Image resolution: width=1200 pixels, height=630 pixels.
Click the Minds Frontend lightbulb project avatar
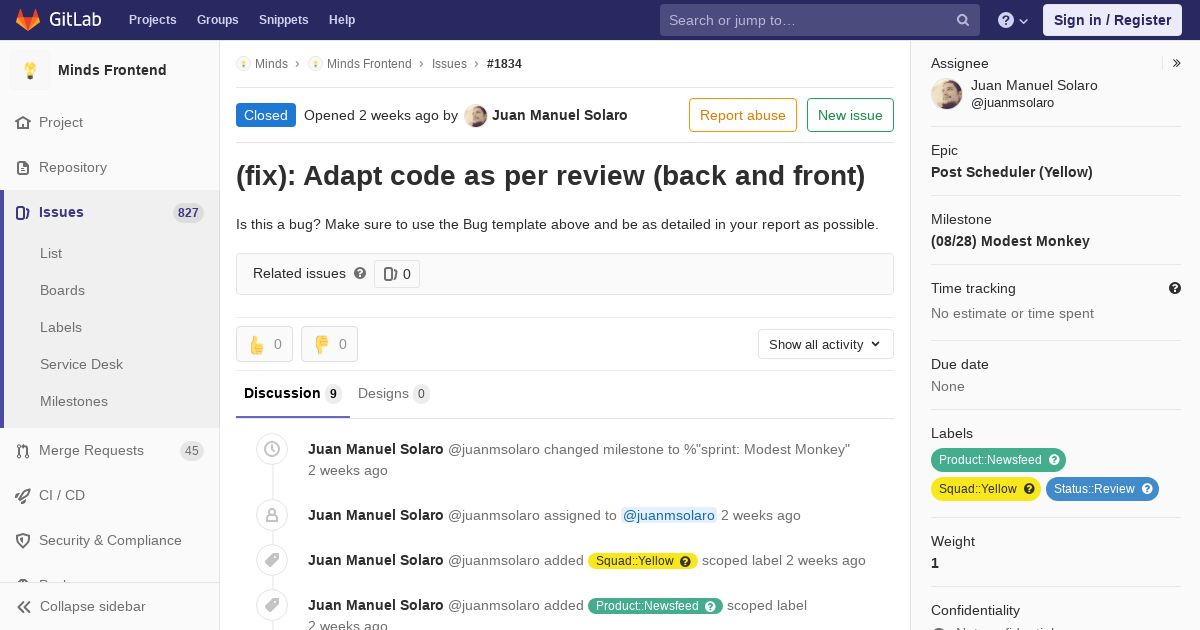coord(30,70)
